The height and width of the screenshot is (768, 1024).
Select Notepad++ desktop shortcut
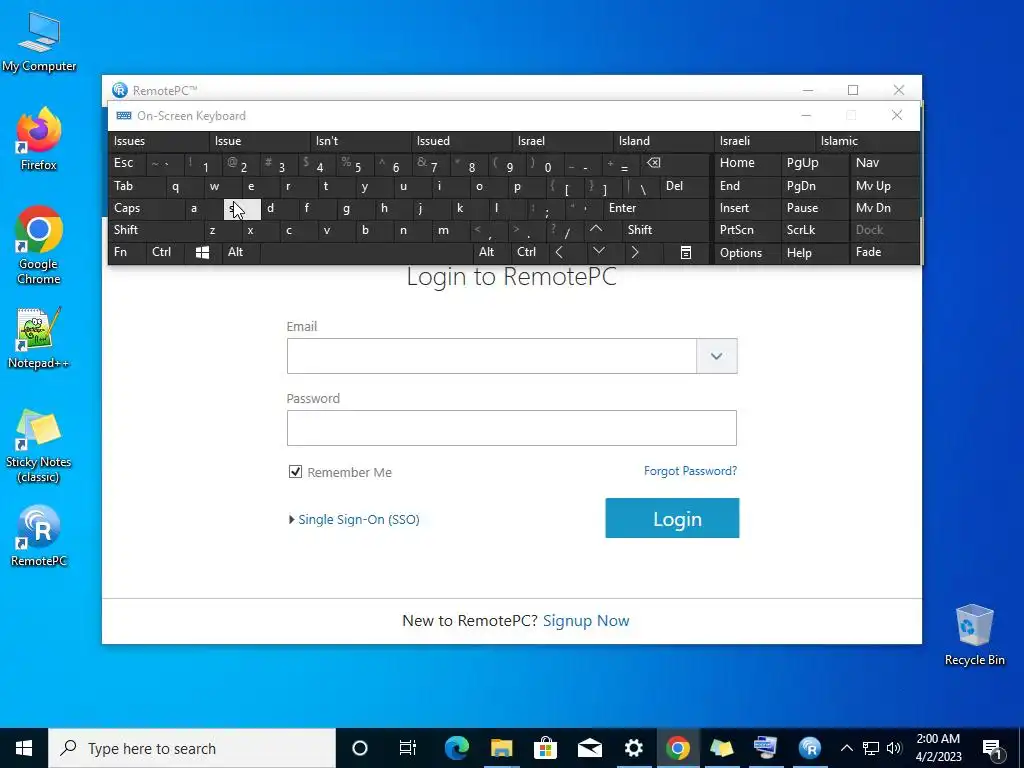[39, 338]
